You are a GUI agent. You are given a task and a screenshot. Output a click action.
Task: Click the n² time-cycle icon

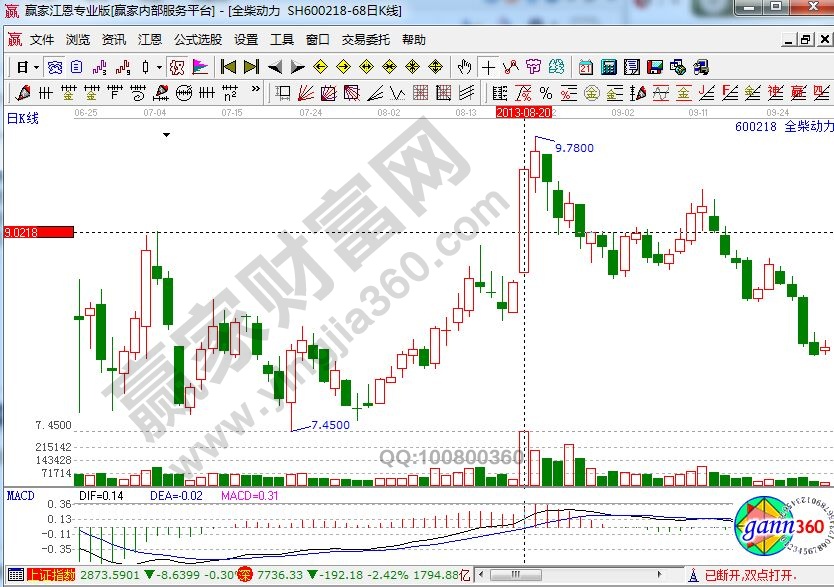point(230,93)
